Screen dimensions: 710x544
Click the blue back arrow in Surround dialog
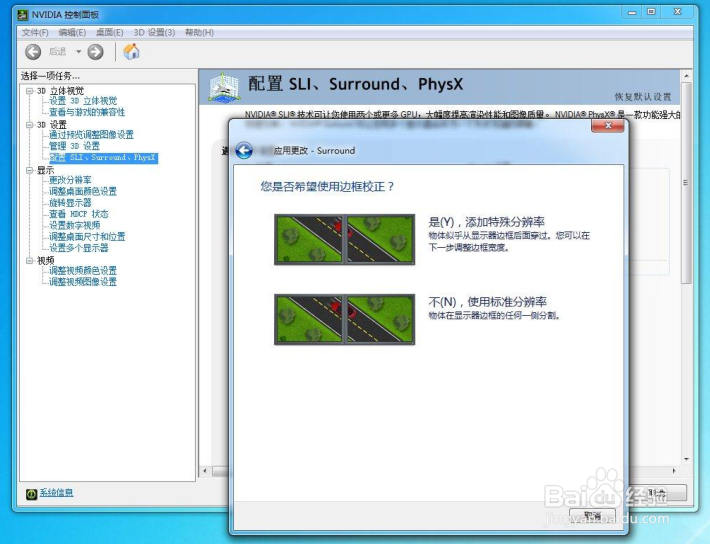point(244,150)
